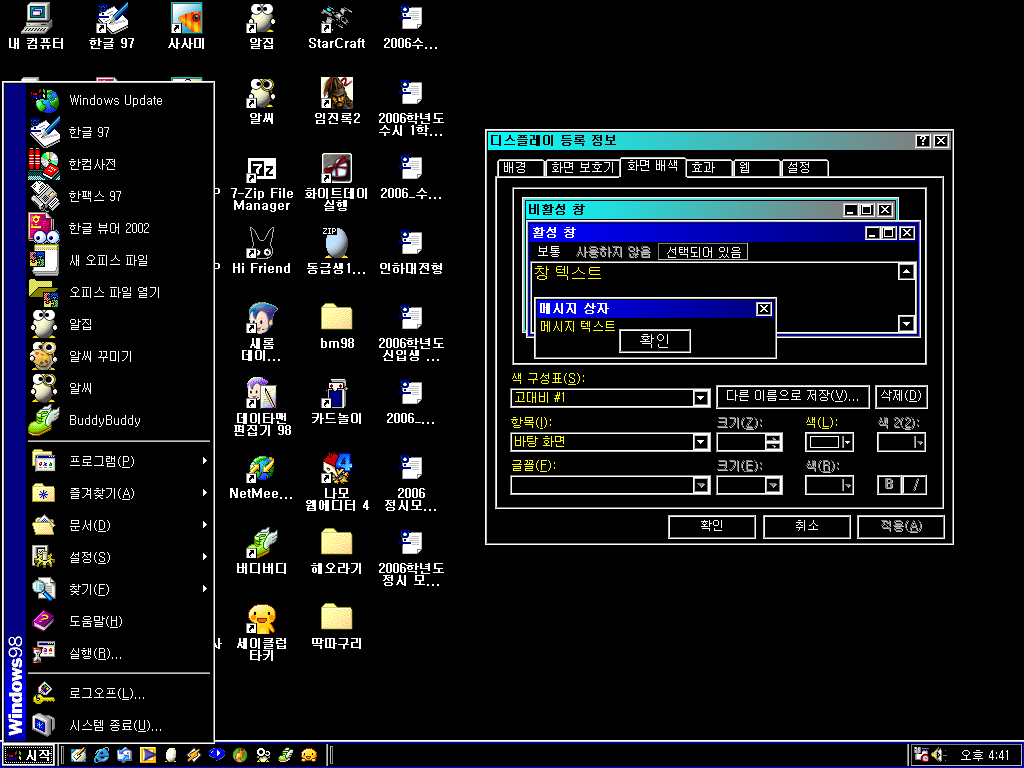
Task: Launch Outlook Express from quick launch
Action: [124, 756]
